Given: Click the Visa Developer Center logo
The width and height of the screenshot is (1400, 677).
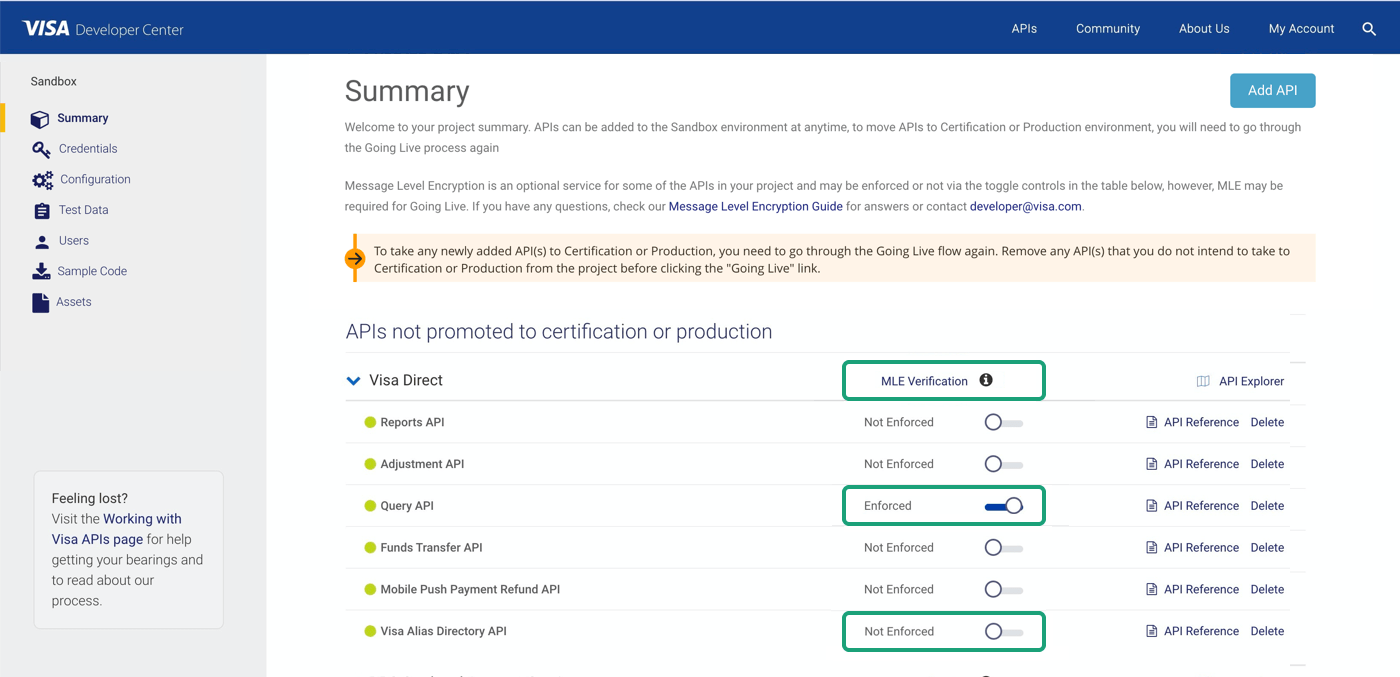Looking at the screenshot, I should coord(103,29).
